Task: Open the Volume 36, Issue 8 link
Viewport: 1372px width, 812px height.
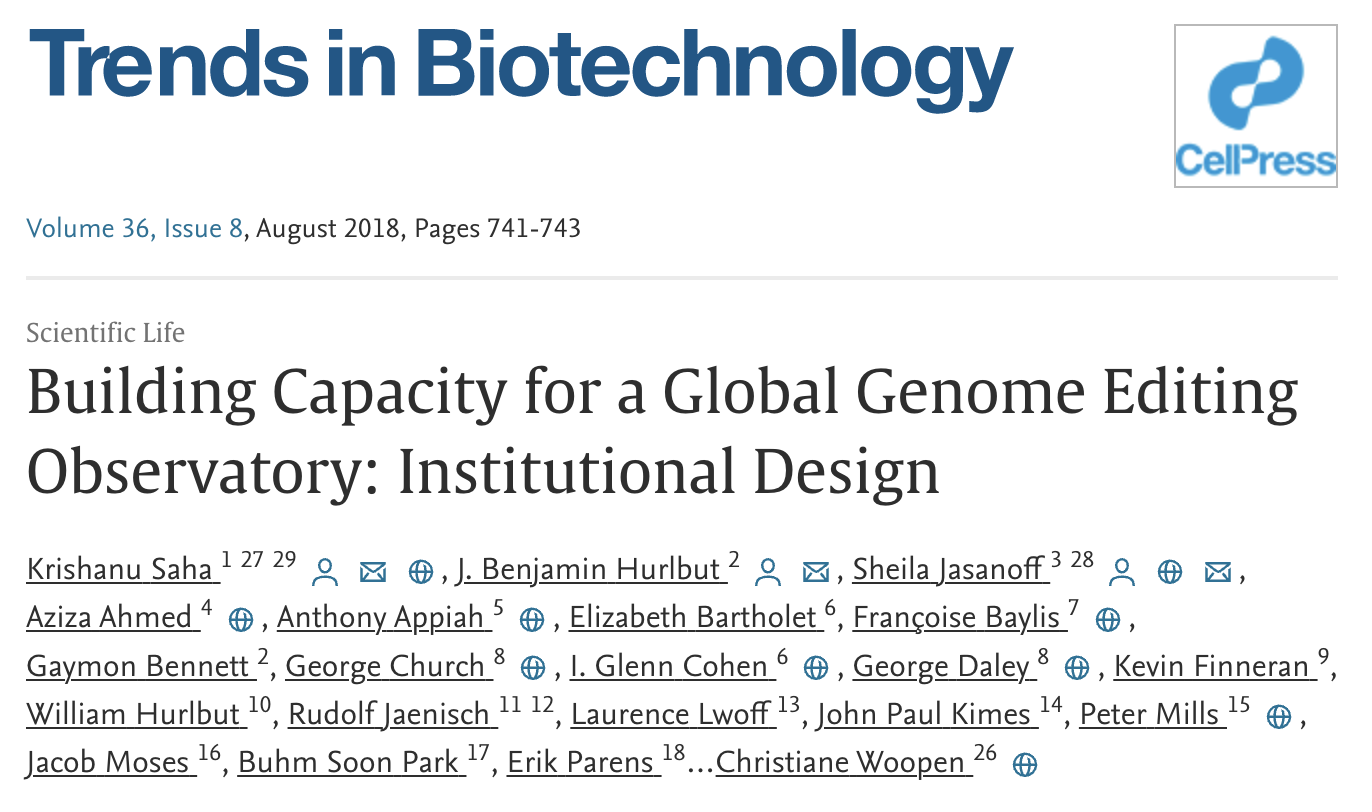Action: [135, 229]
